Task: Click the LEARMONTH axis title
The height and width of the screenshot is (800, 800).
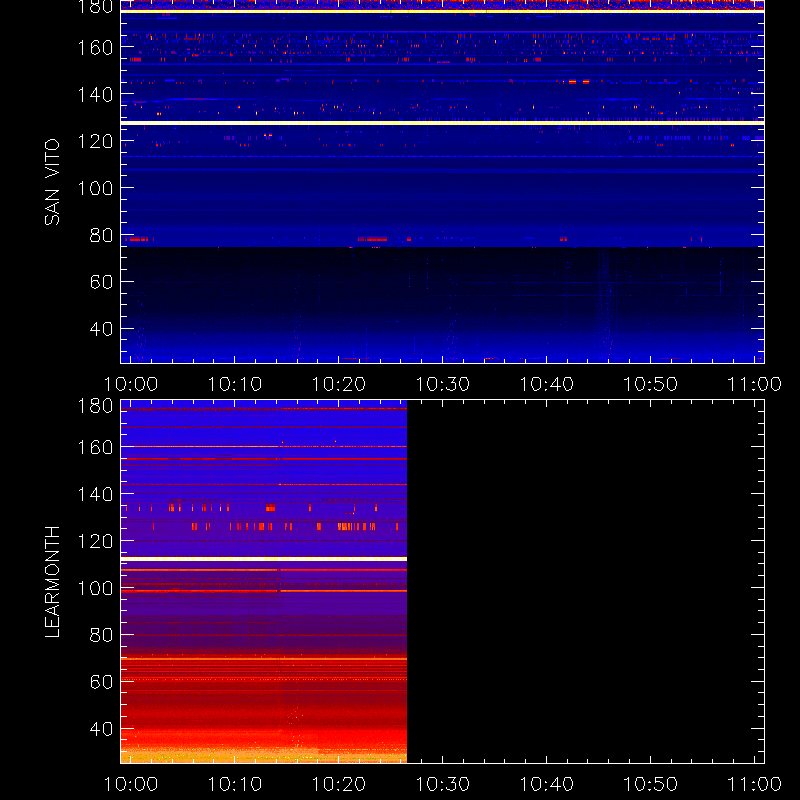Action: click(52, 582)
